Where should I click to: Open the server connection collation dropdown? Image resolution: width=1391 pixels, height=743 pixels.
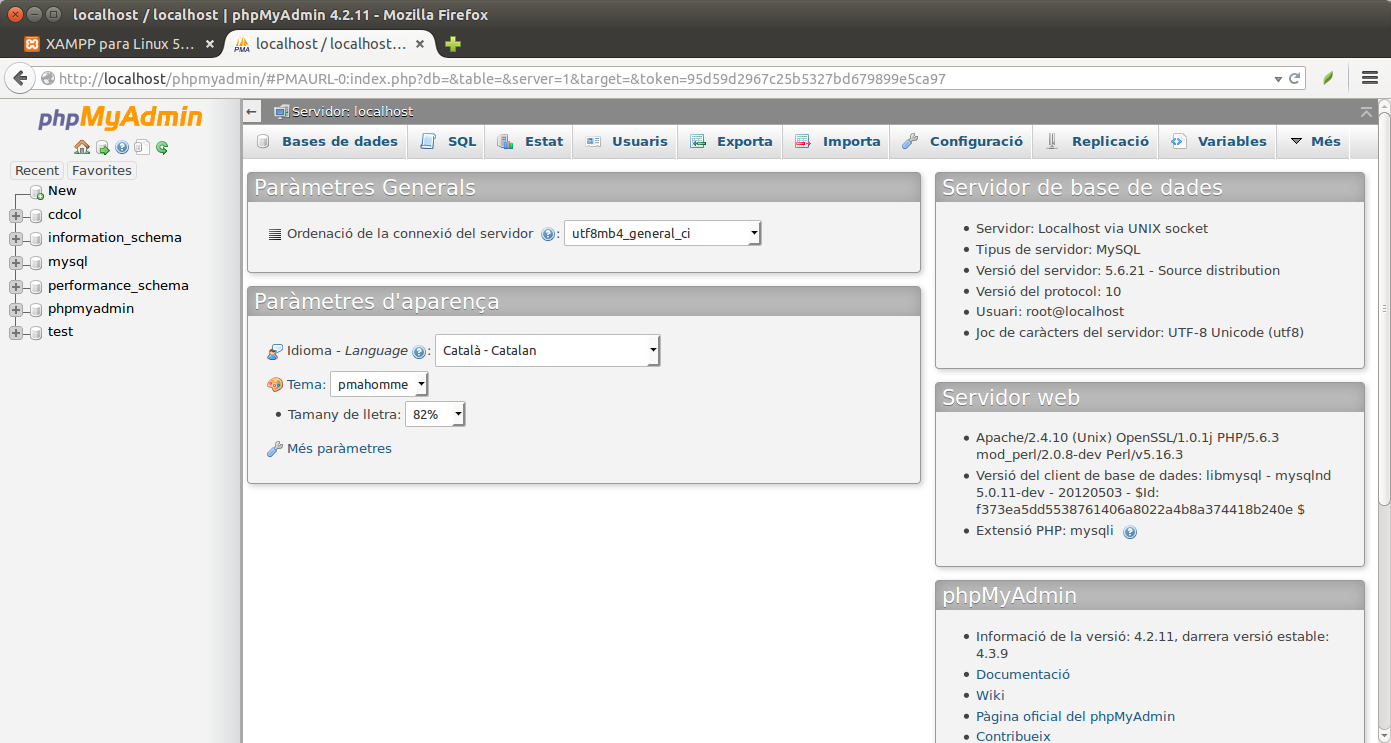click(x=662, y=233)
